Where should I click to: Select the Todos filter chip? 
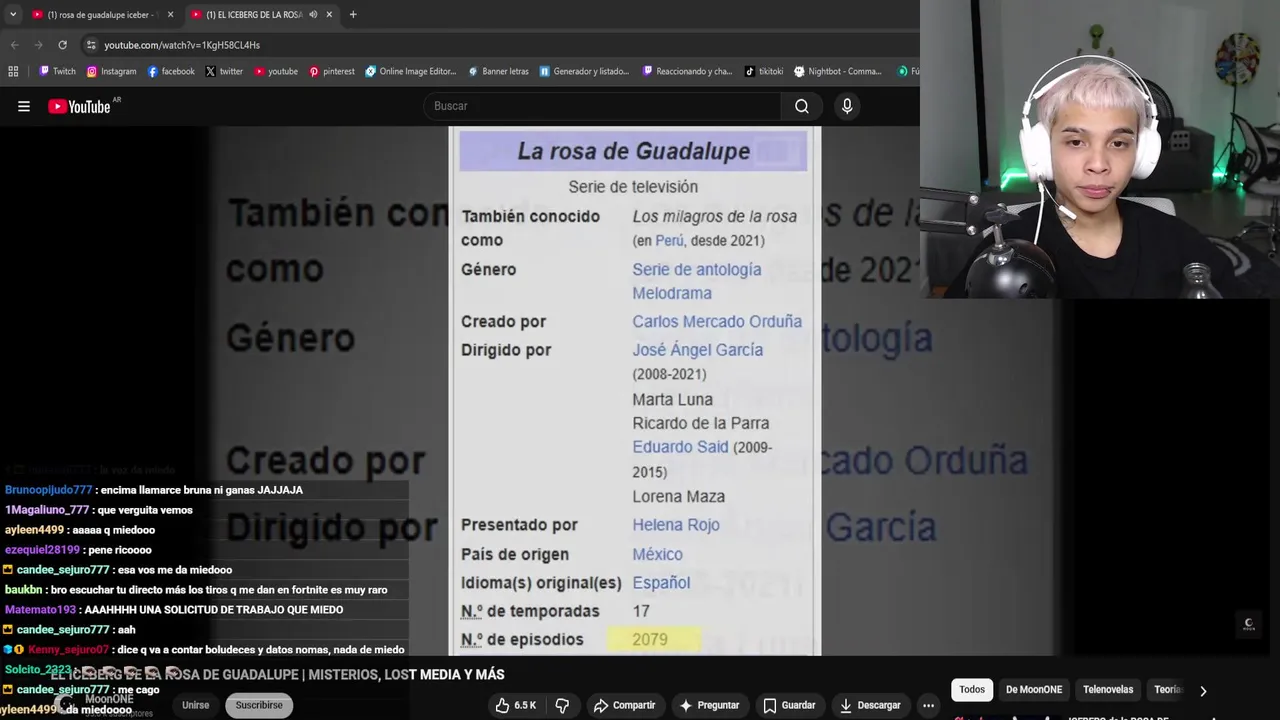tap(972, 689)
